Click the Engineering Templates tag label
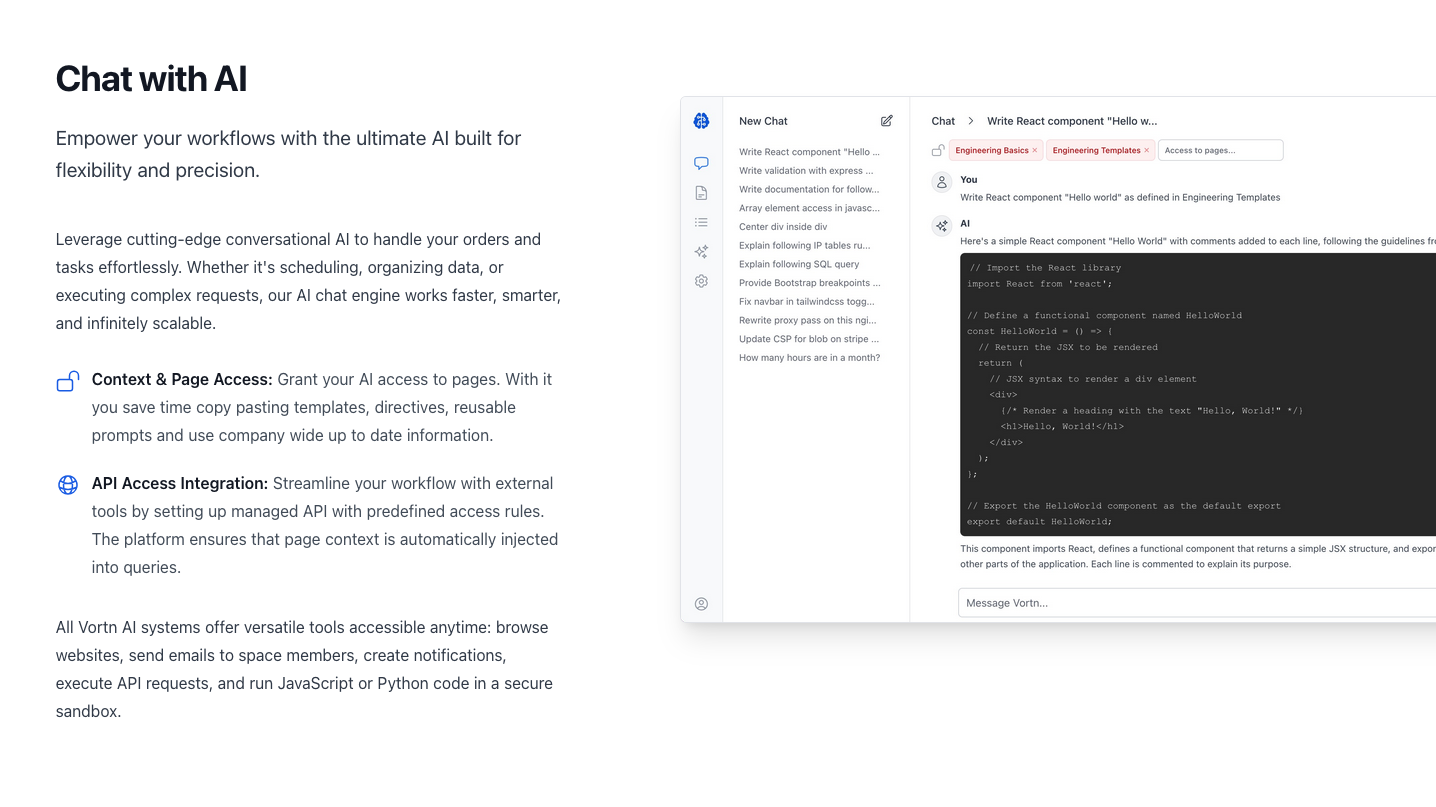 tap(1096, 150)
